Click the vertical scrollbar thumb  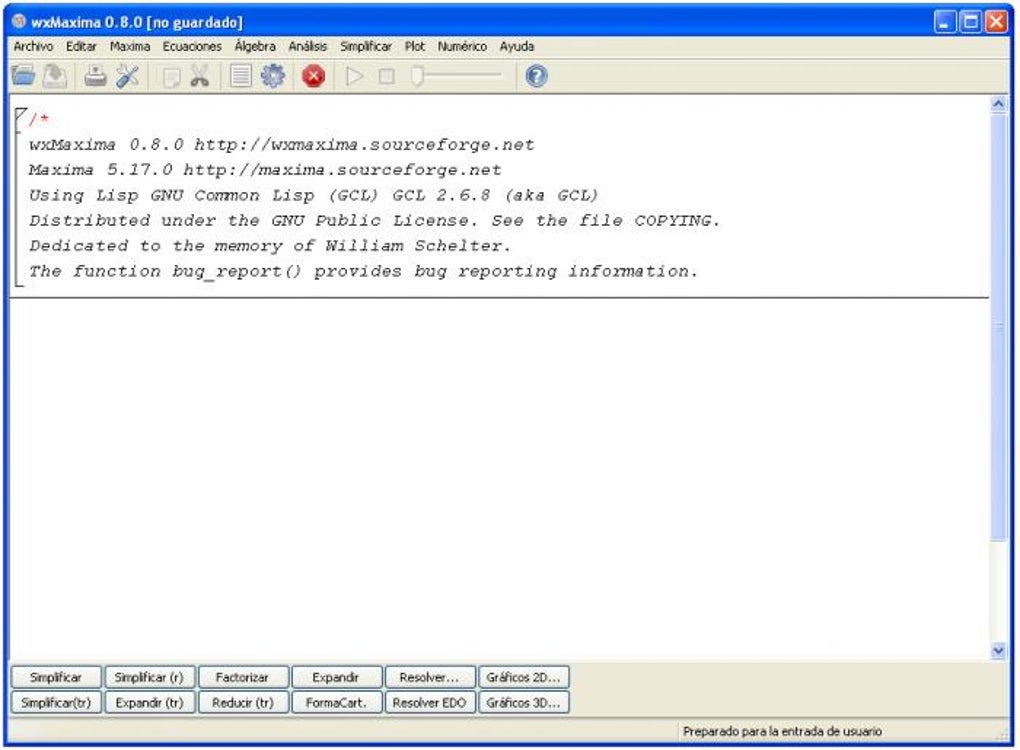click(x=999, y=327)
